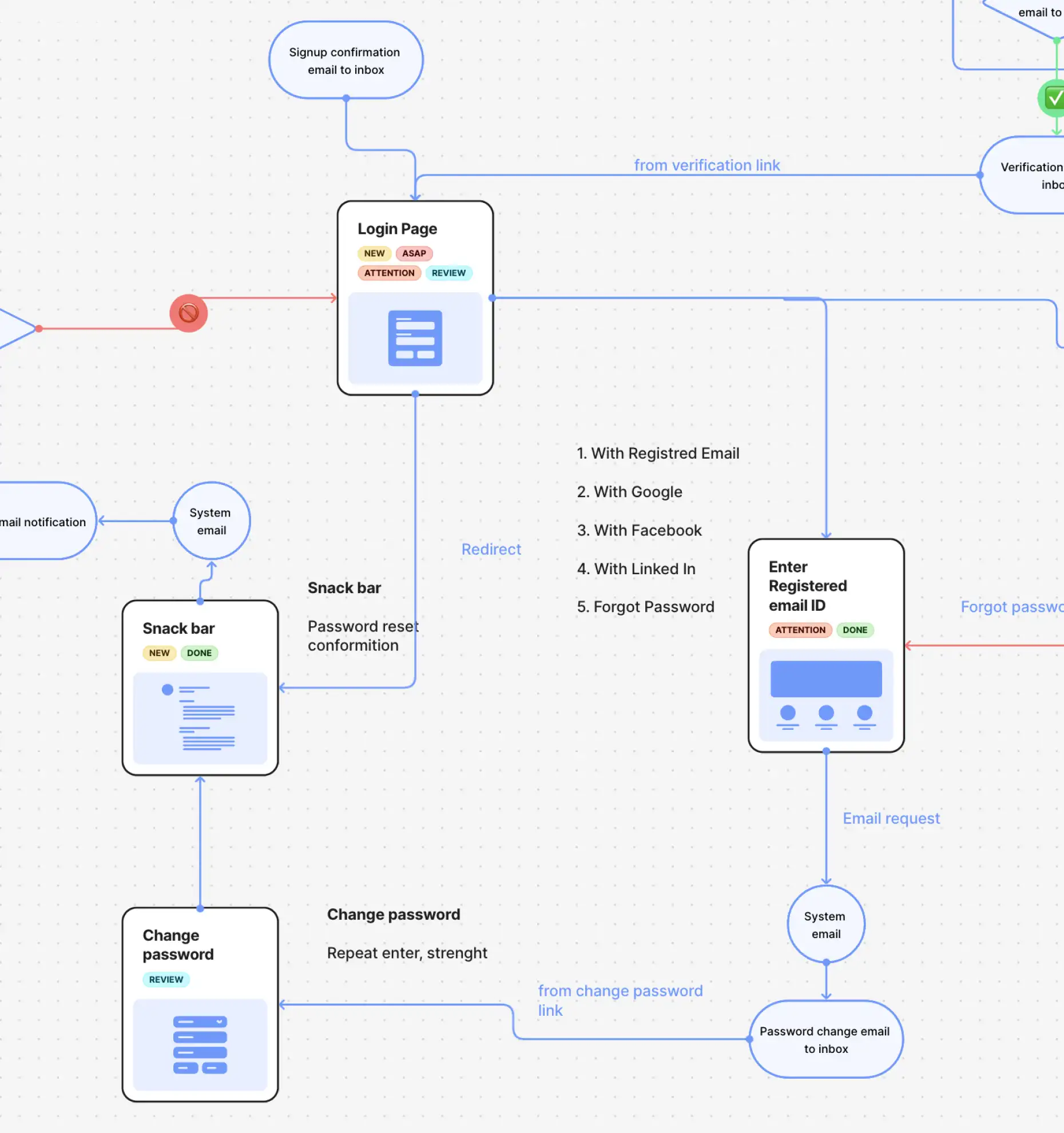This screenshot has height=1133, width=1064.
Task: Click the 'Redirect' connector label
Action: click(x=491, y=549)
